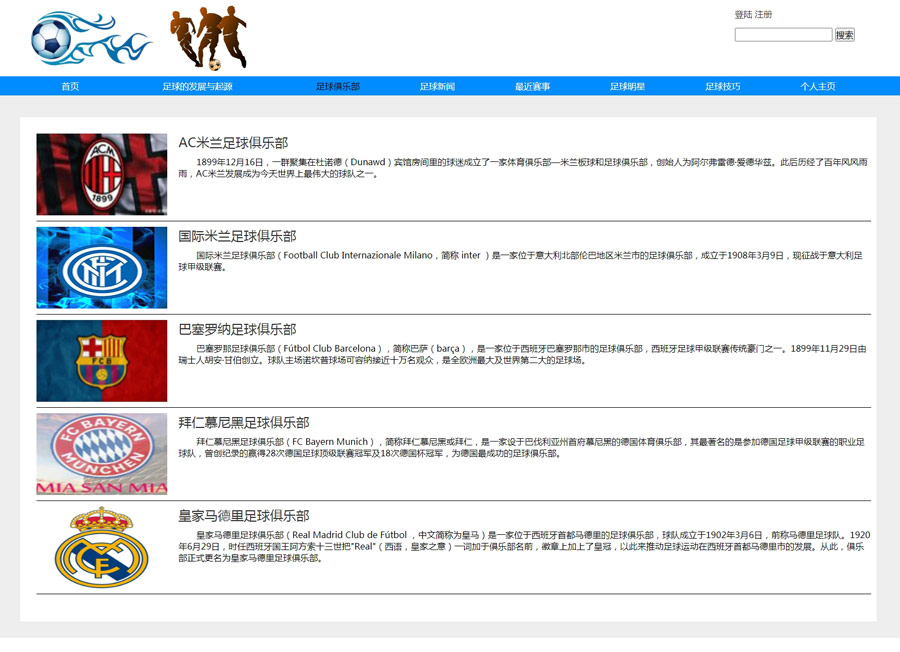Viewport: 900px width, 652px height.
Task: Click the paragraph starting 1899年12月16日
Action: pyautogui.click(x=523, y=168)
